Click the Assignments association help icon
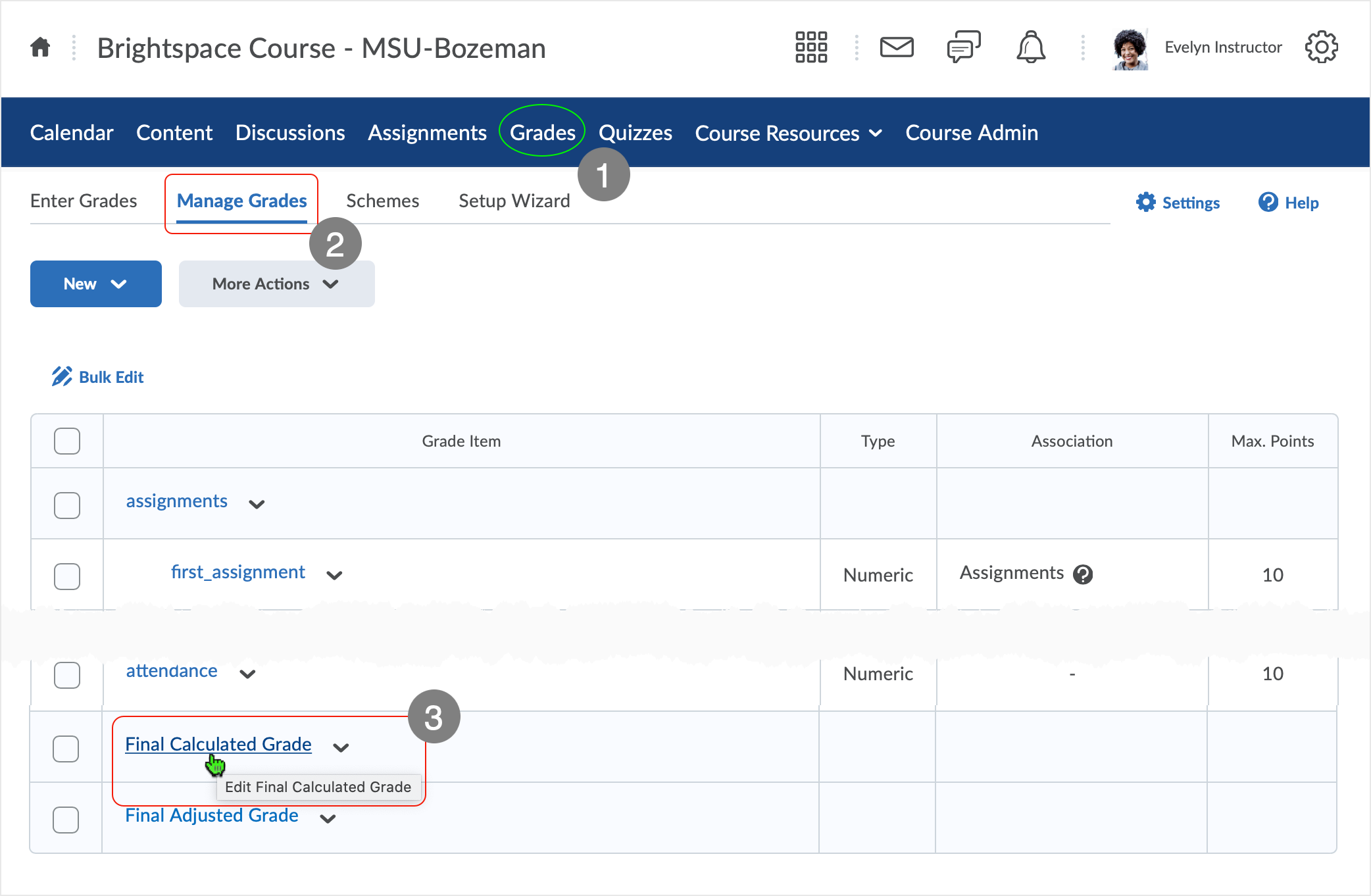This screenshot has width=1371, height=896. [x=1083, y=574]
